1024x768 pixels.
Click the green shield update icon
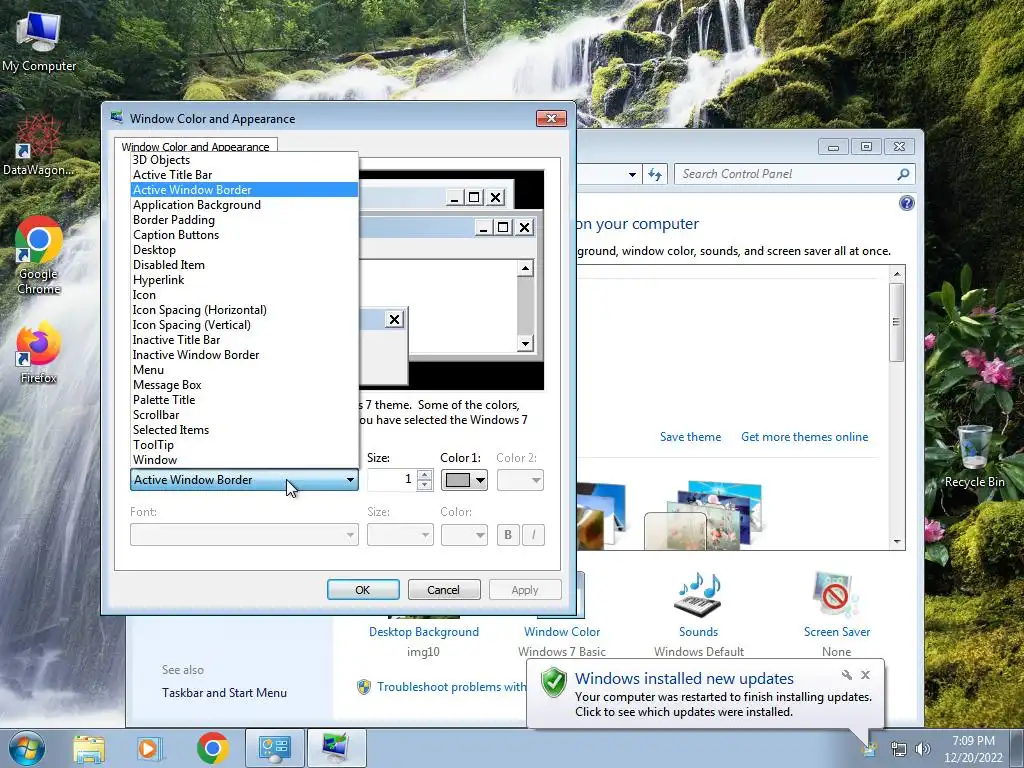[x=554, y=682]
